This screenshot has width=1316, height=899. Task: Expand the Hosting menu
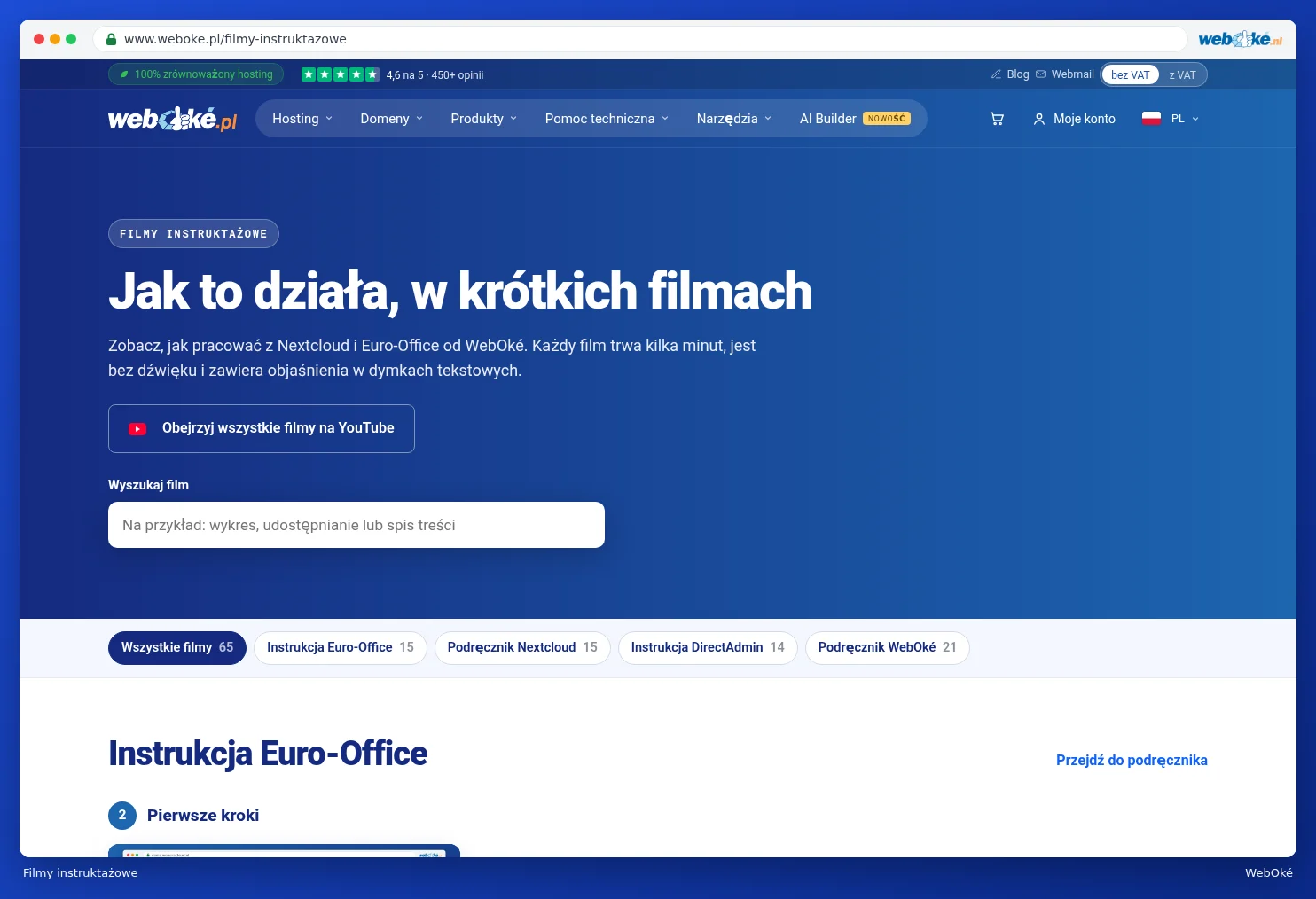(302, 119)
